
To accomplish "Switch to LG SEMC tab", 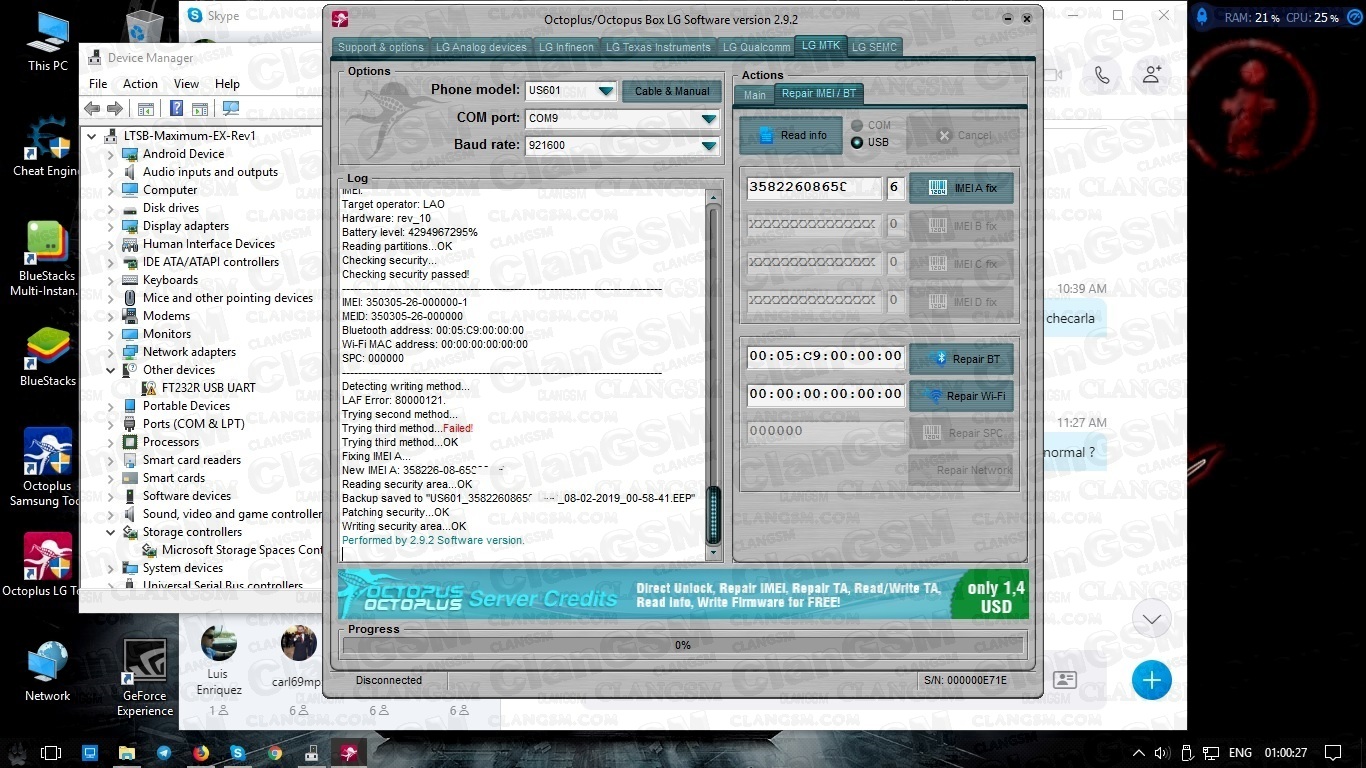I will [x=875, y=47].
